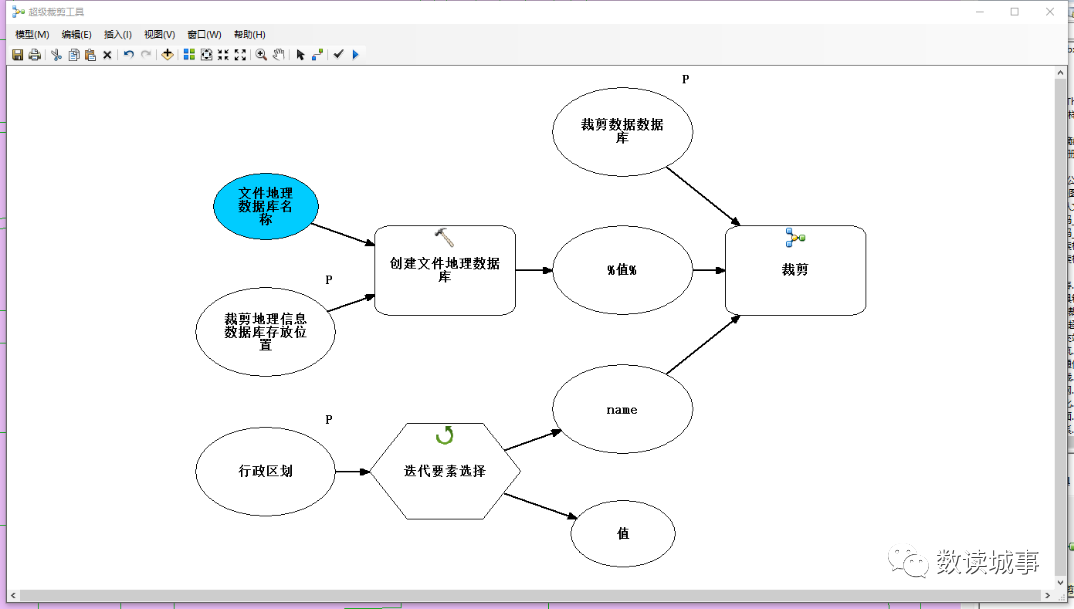Viewport: 1074px width, 609px height.
Task: Select the Zoom In magnifier tool
Action: [x=261, y=55]
